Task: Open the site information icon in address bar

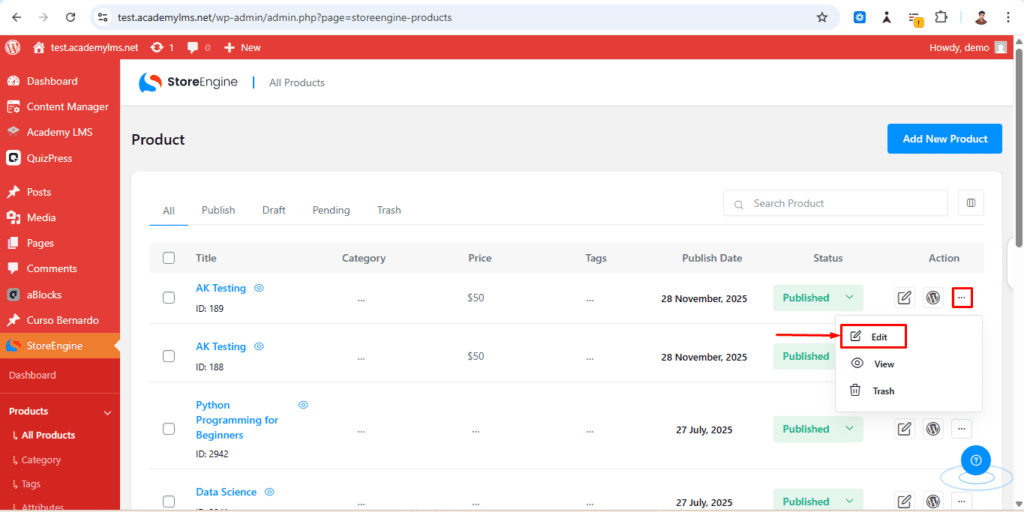Action: pyautogui.click(x=103, y=18)
